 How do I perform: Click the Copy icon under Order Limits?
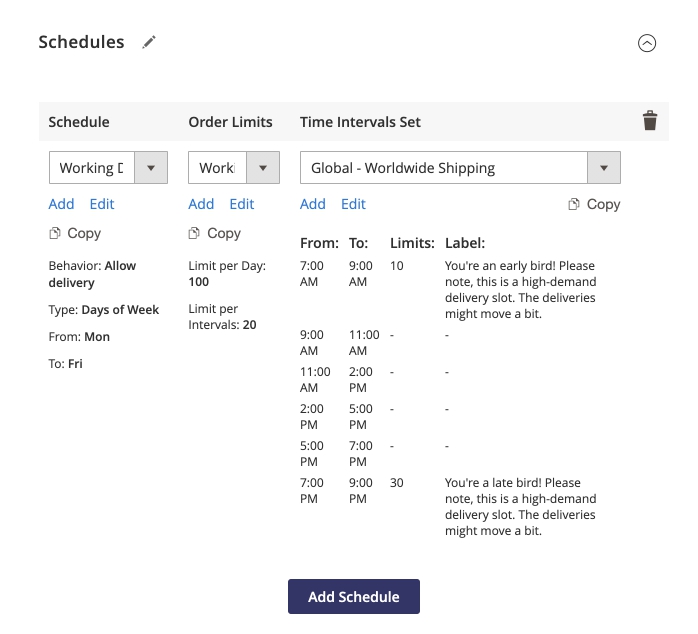pos(196,233)
